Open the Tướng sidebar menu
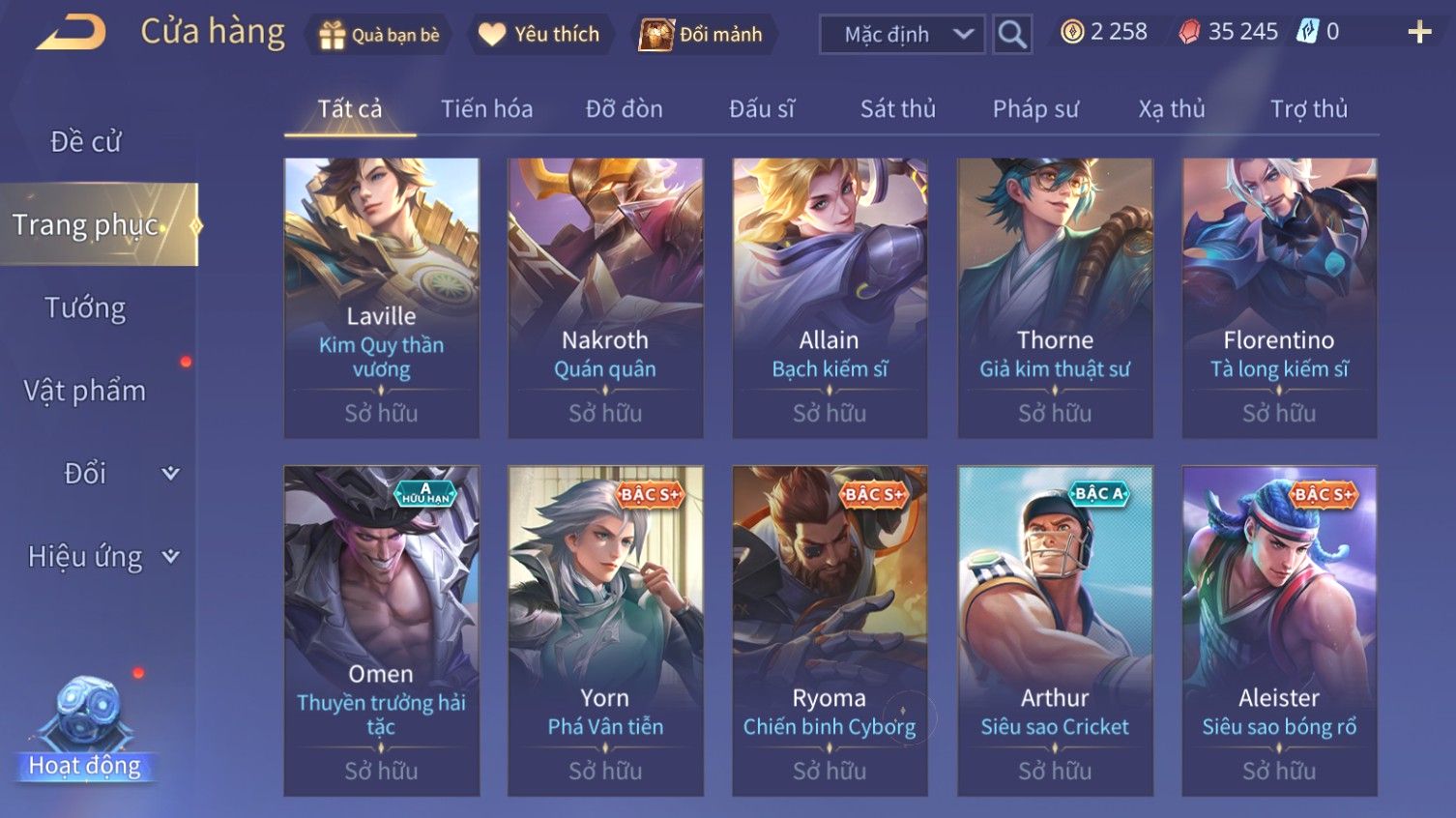The height and width of the screenshot is (818, 1456). point(85,308)
